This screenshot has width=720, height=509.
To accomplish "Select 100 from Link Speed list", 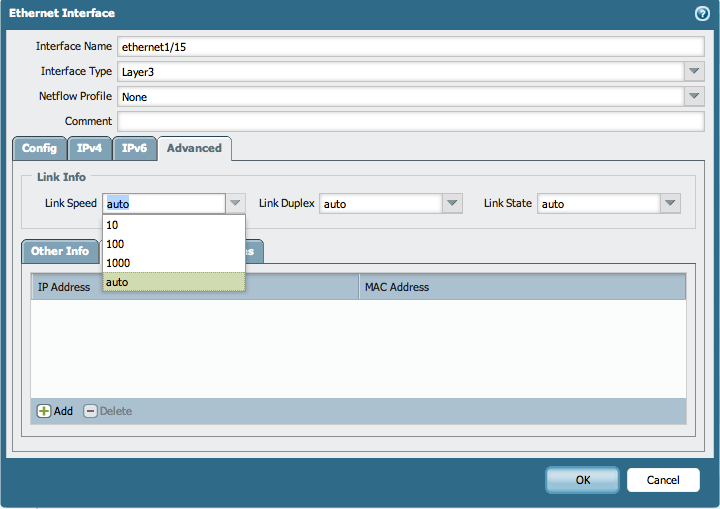I will point(173,244).
